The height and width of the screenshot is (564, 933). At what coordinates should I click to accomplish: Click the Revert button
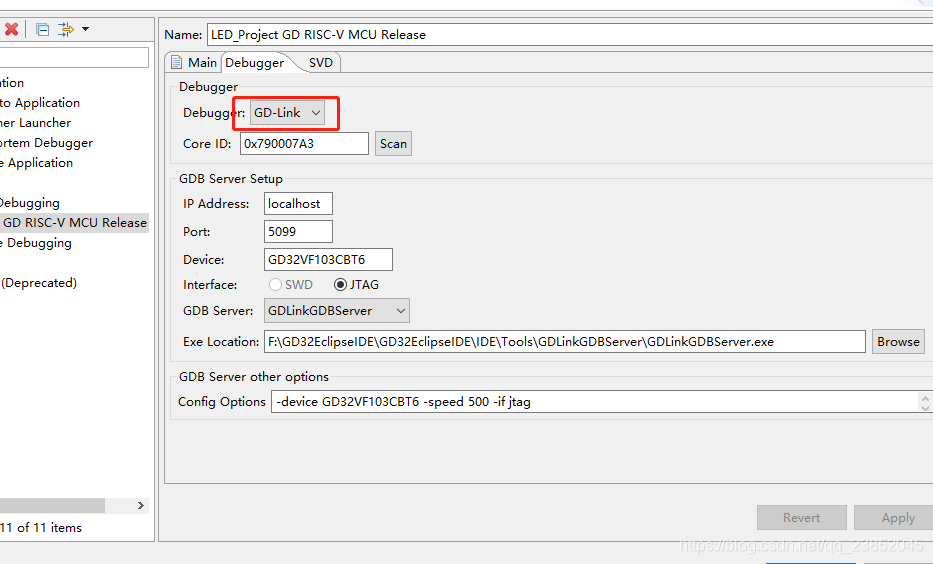(x=801, y=518)
